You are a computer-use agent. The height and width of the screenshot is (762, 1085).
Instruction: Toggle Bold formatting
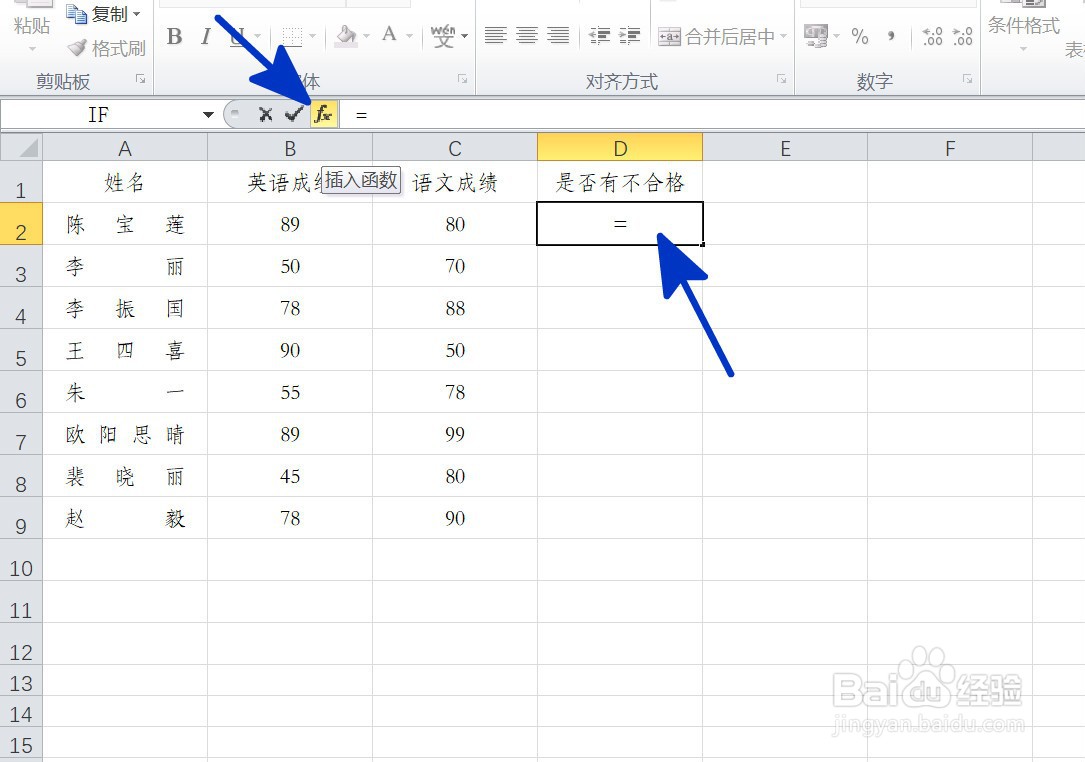pos(174,36)
